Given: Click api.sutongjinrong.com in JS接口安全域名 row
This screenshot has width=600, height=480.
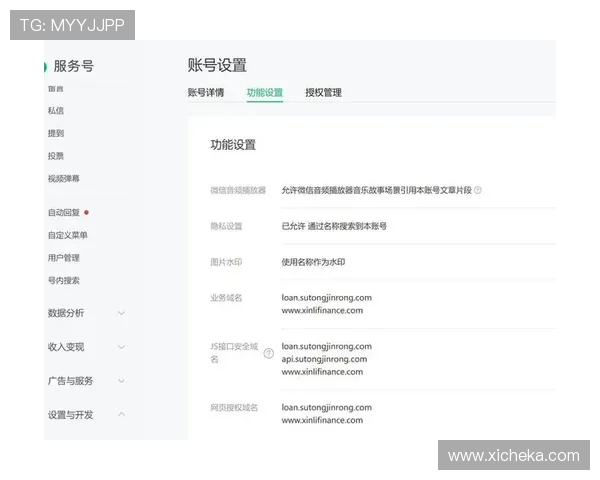Looking at the screenshot, I should tap(324, 359).
